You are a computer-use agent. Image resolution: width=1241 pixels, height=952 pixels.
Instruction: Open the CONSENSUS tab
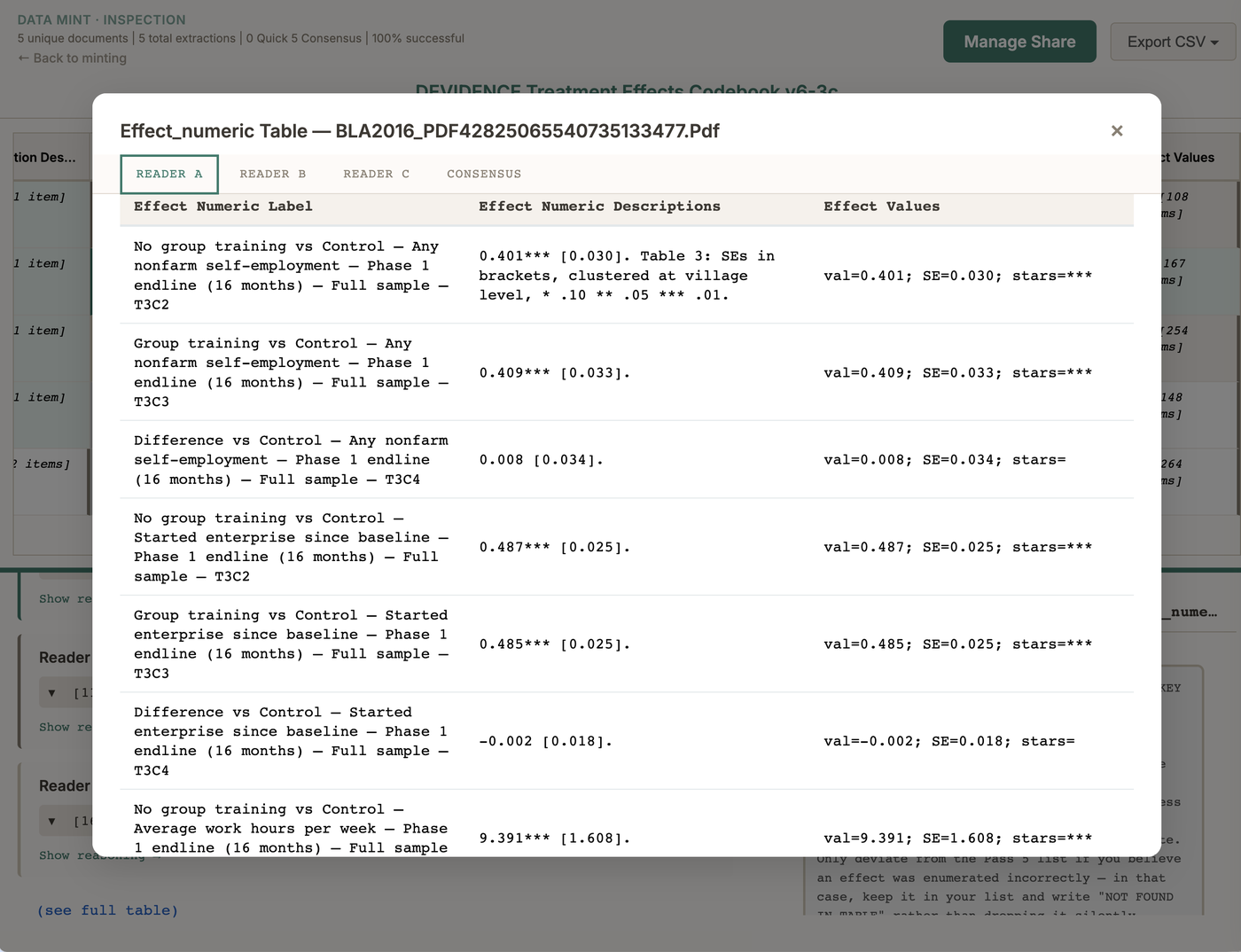point(484,174)
